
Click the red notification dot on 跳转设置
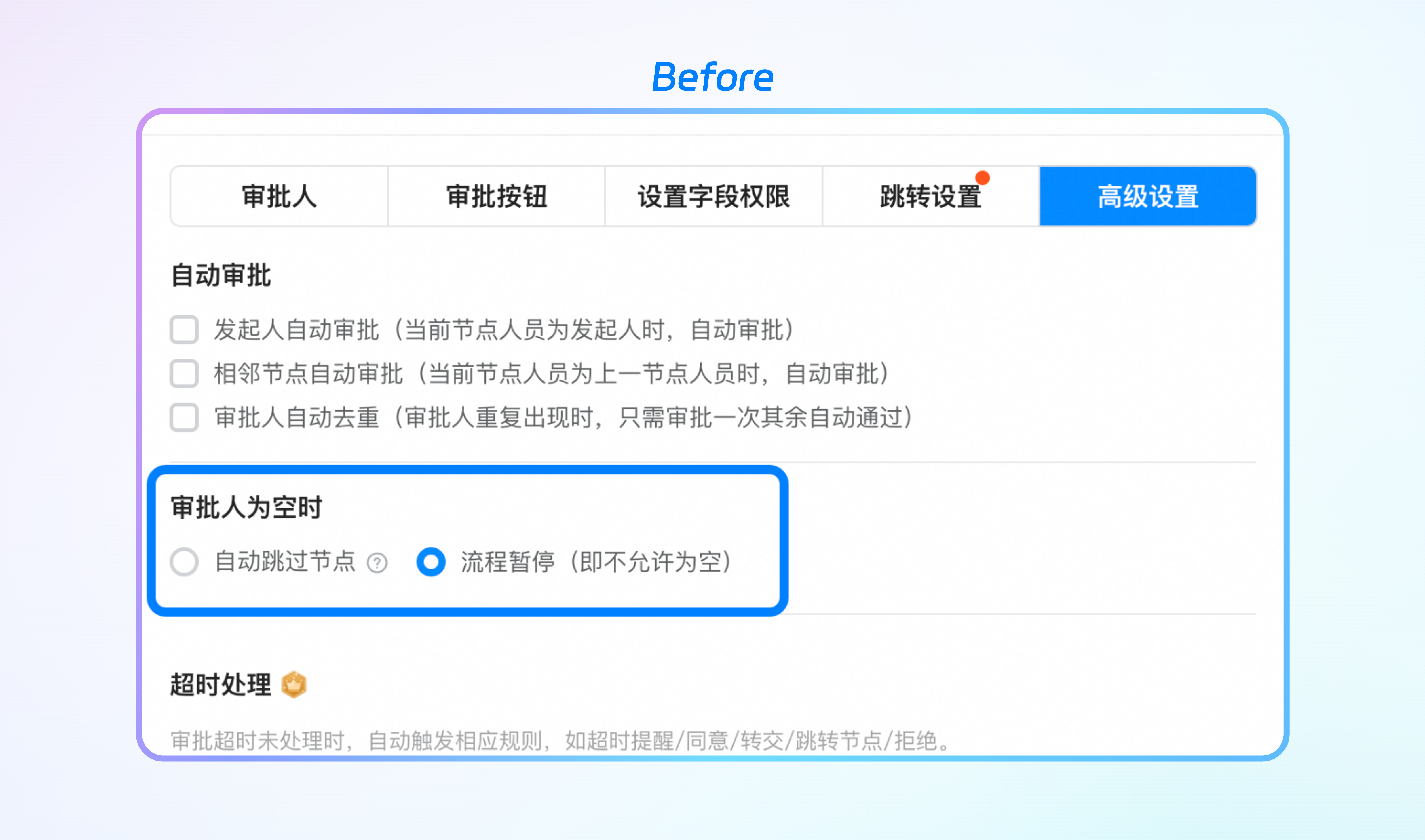pyautogui.click(x=982, y=178)
